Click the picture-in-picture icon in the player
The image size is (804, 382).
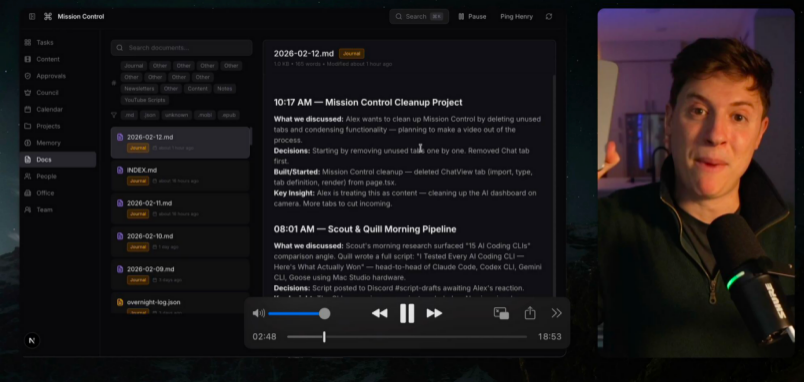tap(501, 313)
